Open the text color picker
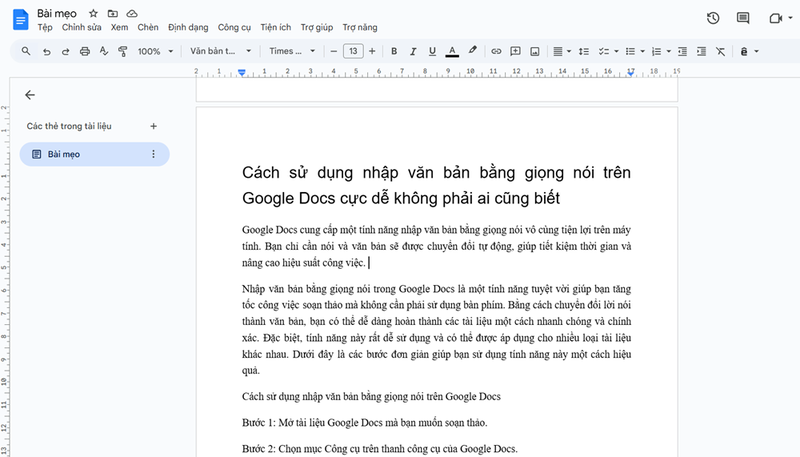 coord(452,51)
